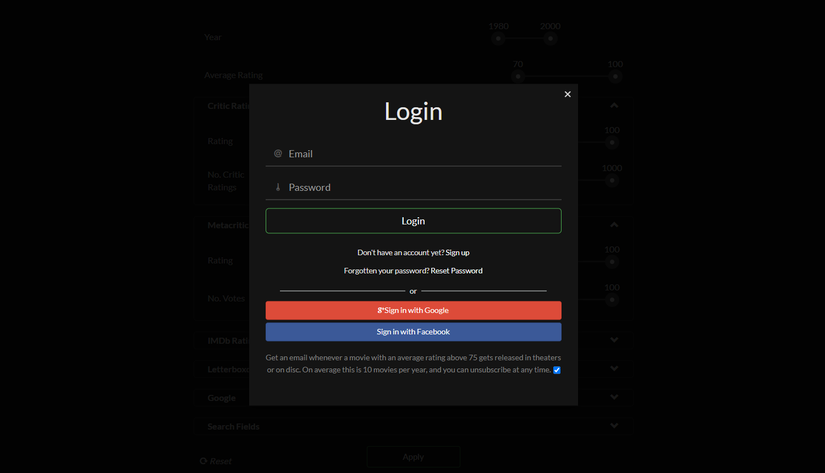Focus the Password input field
This screenshot has height=473, width=825.
tap(413, 187)
